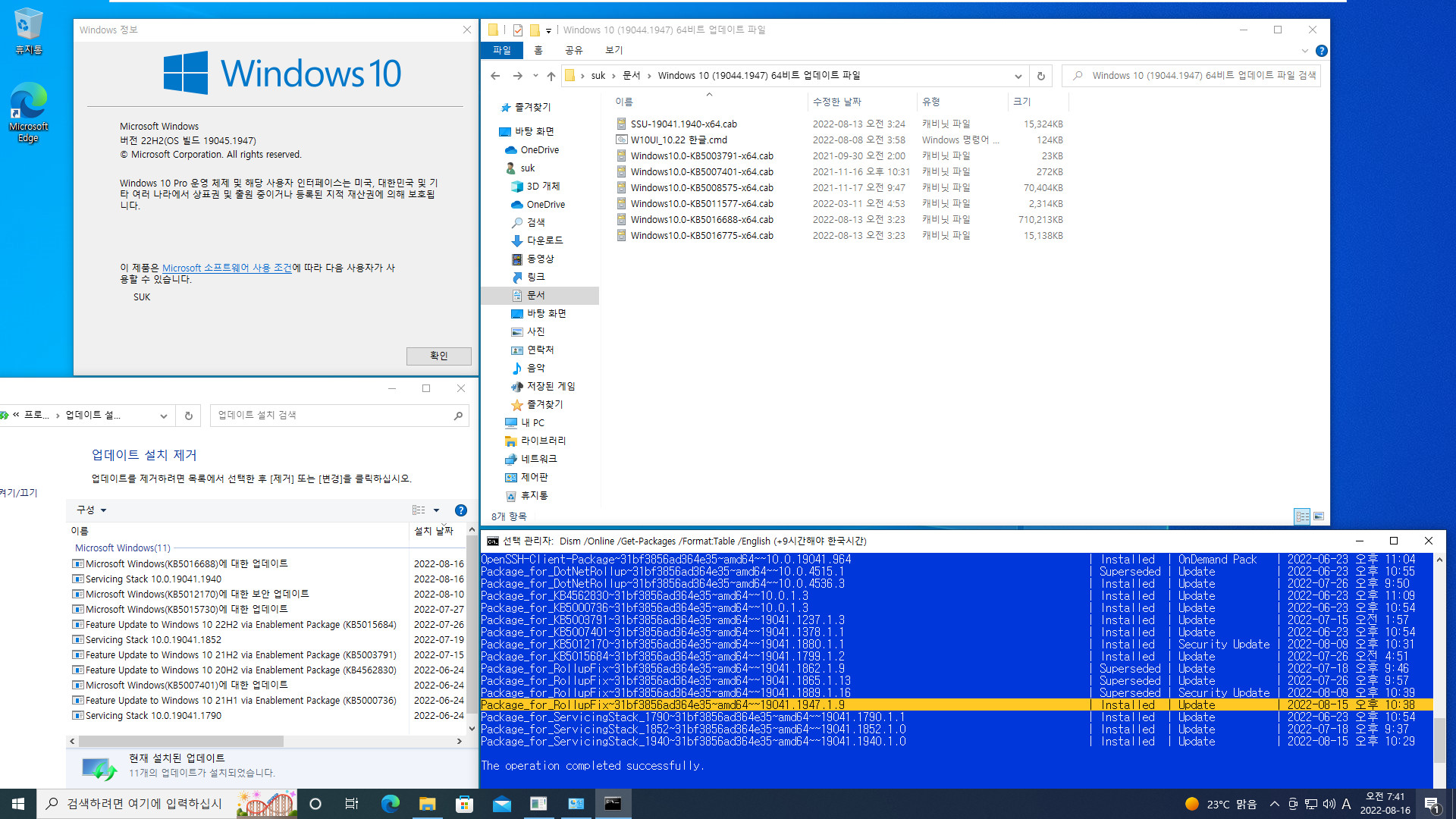Click the taskbar search box

point(168,804)
